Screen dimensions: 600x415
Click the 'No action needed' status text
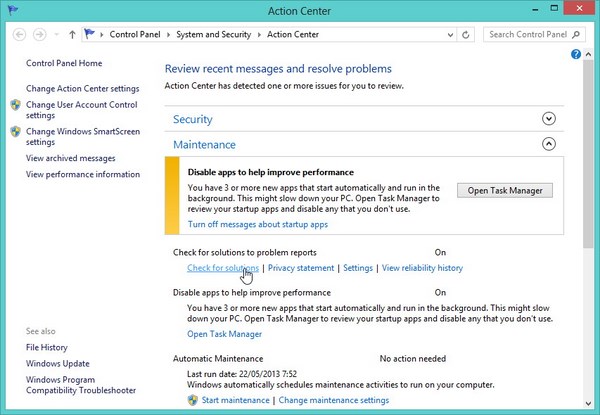click(412, 358)
